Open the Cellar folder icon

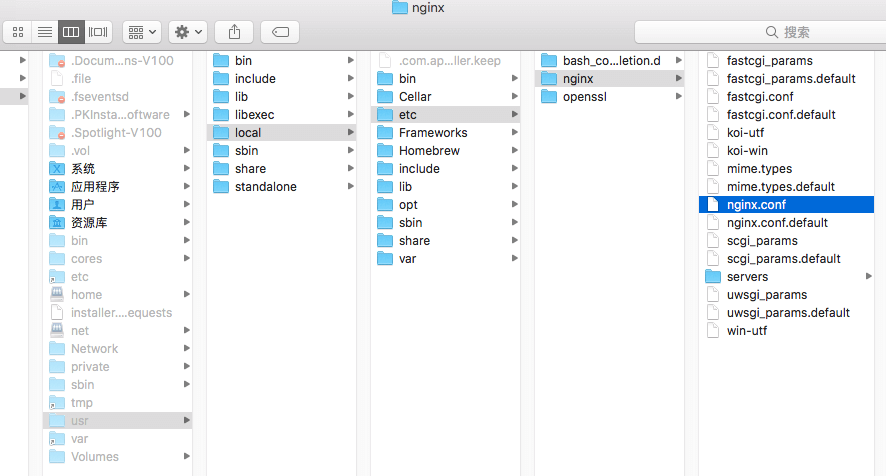(385, 97)
